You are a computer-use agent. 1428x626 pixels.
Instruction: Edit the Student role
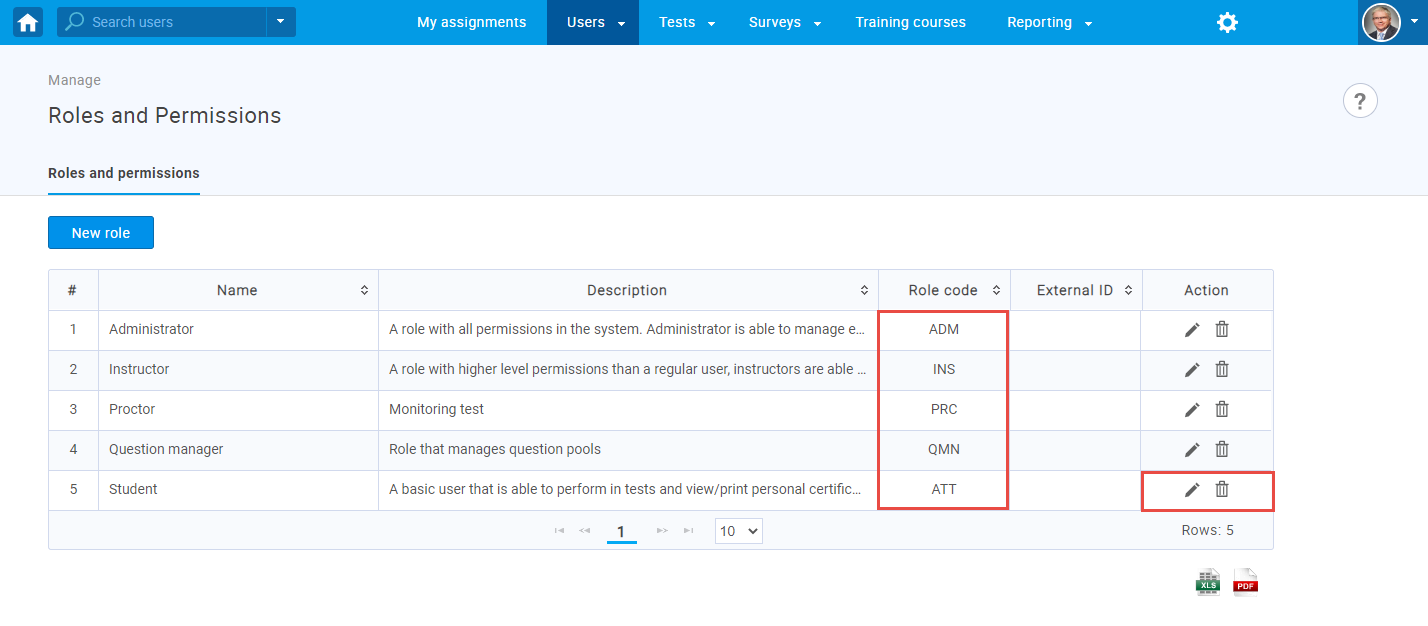pos(1192,490)
